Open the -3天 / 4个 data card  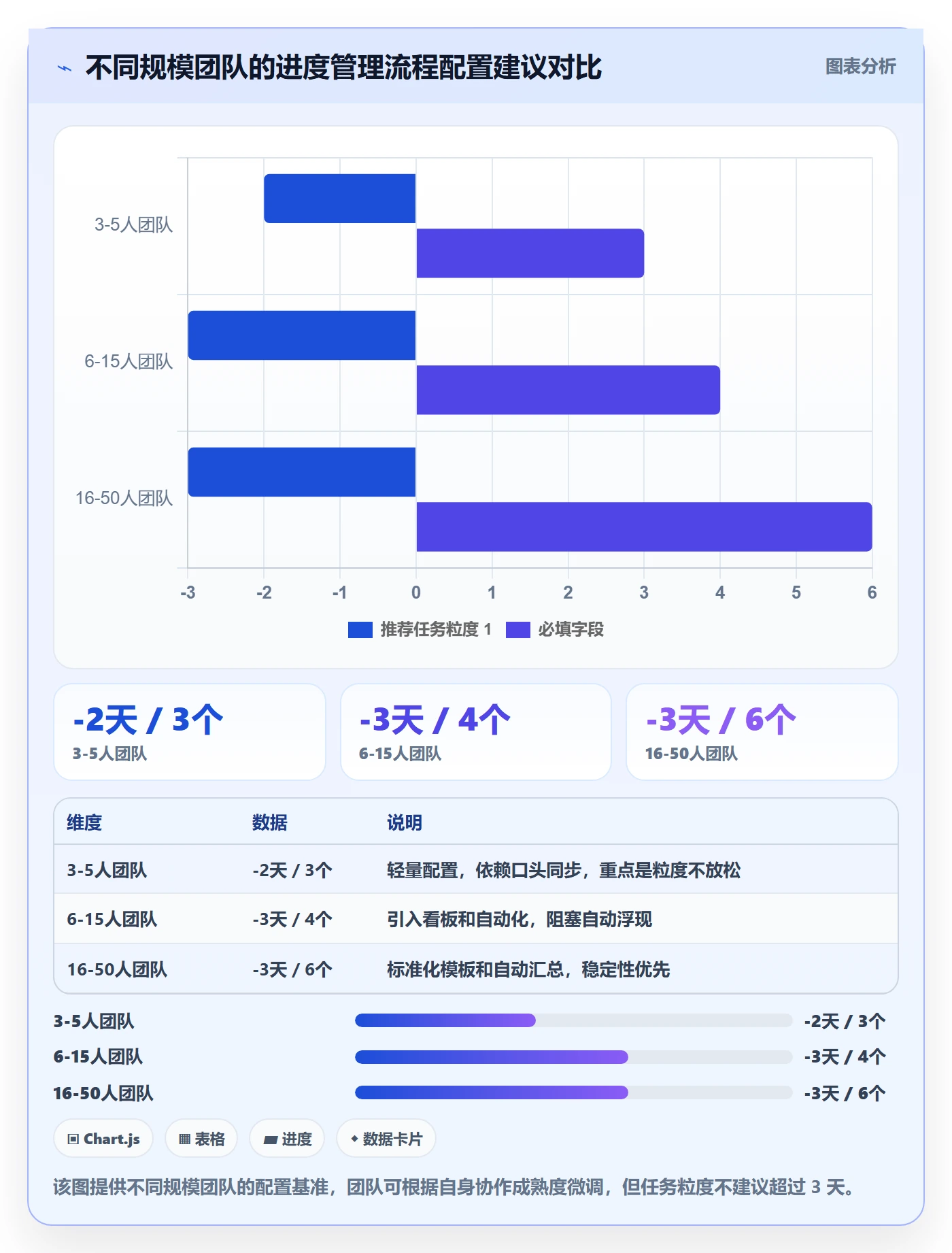pyautogui.click(x=476, y=732)
